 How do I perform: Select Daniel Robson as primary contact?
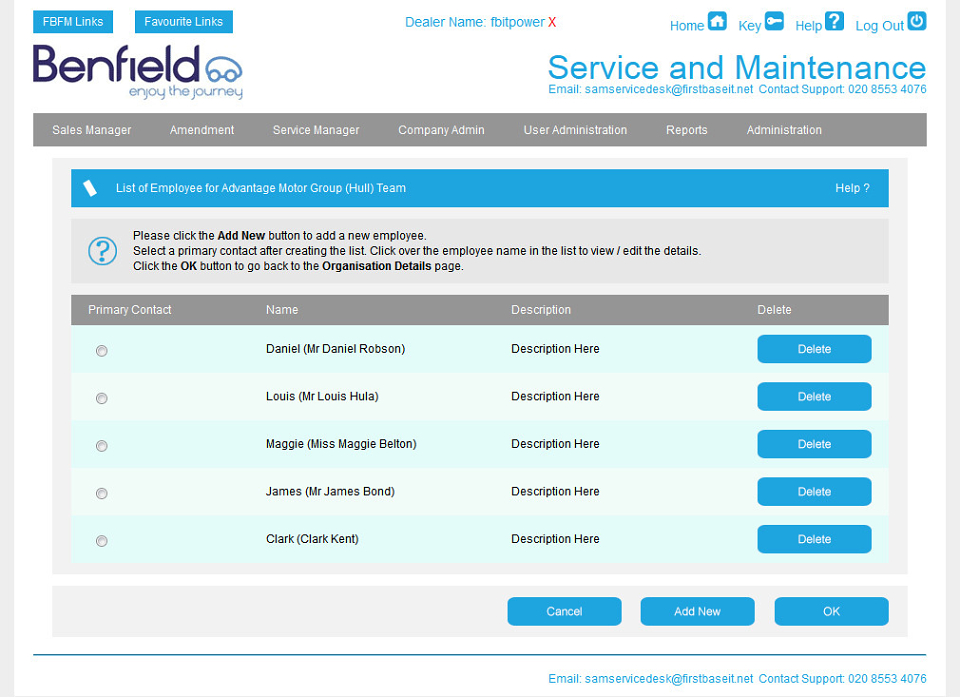tap(102, 351)
